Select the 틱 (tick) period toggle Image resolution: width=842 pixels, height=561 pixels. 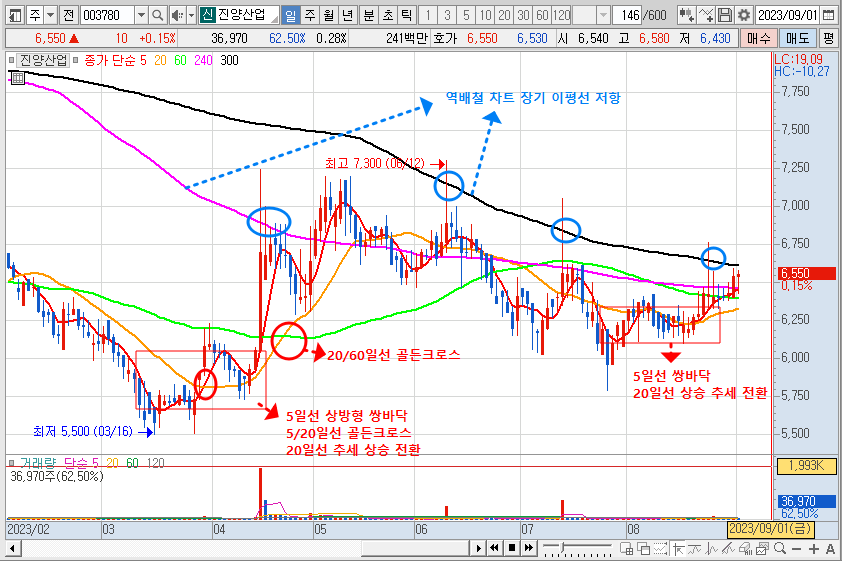click(x=407, y=15)
